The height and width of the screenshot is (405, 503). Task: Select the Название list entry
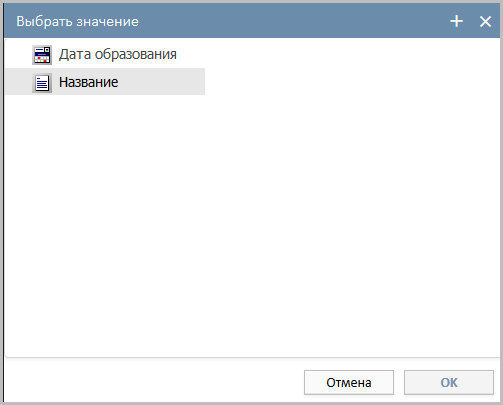(105, 82)
